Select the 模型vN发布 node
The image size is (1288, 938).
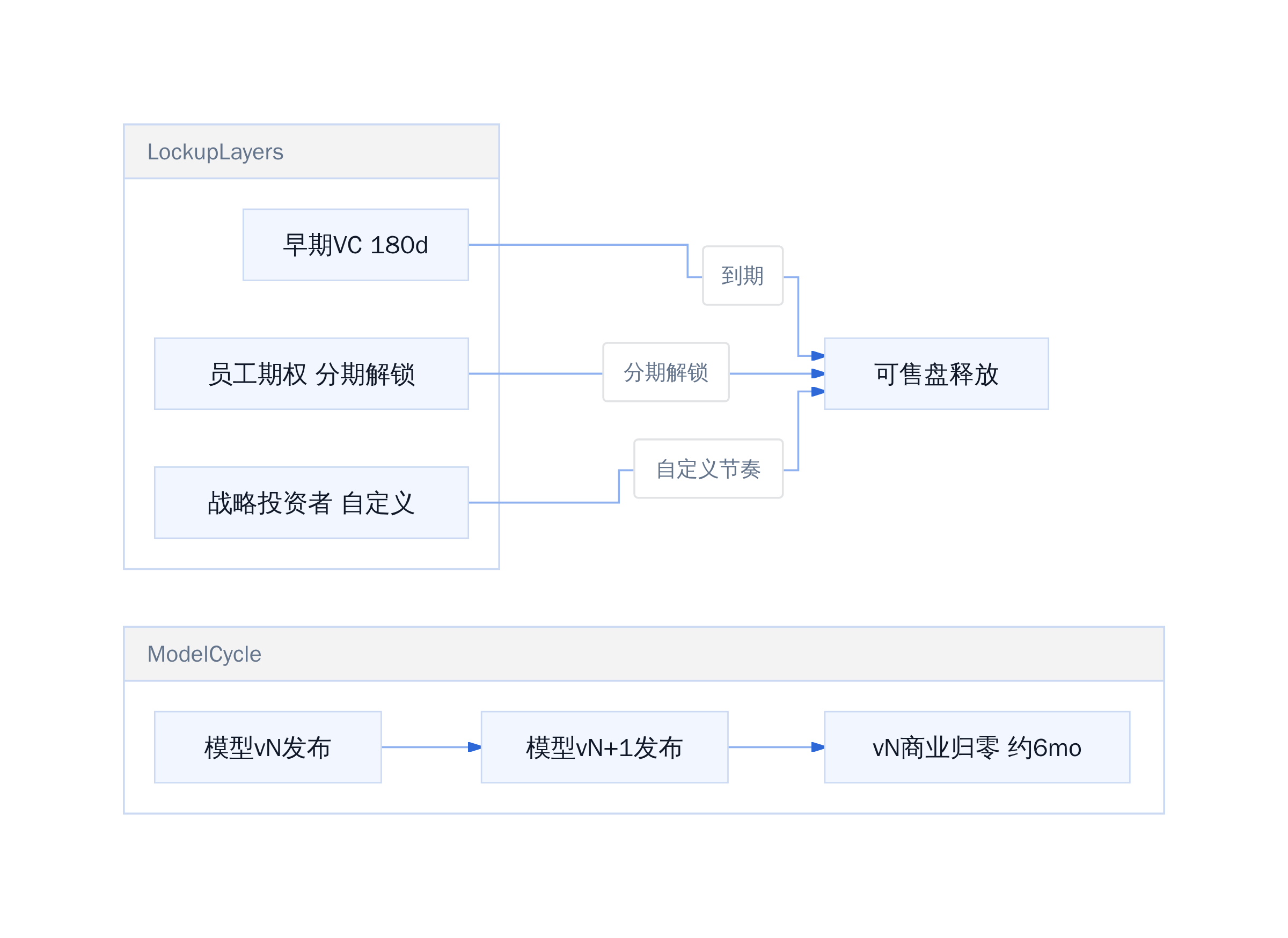pos(268,747)
